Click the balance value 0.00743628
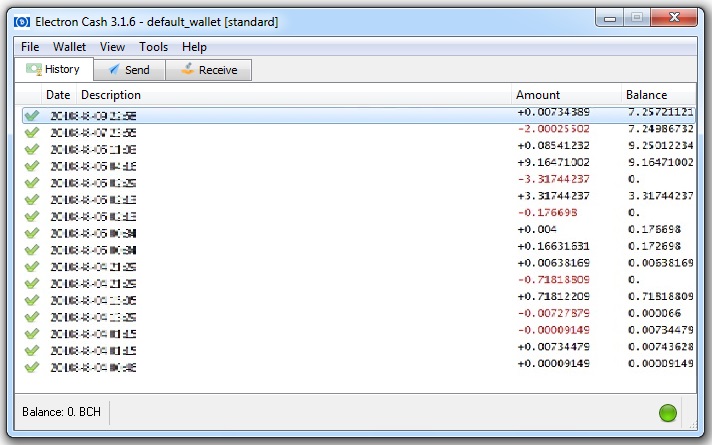The width and height of the screenshot is (712, 445). (x=661, y=347)
